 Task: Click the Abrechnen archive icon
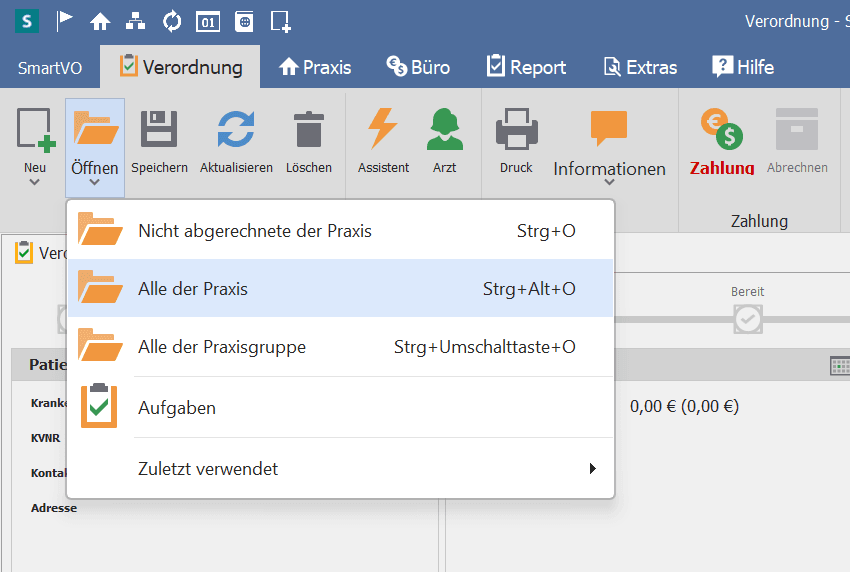pos(796,129)
